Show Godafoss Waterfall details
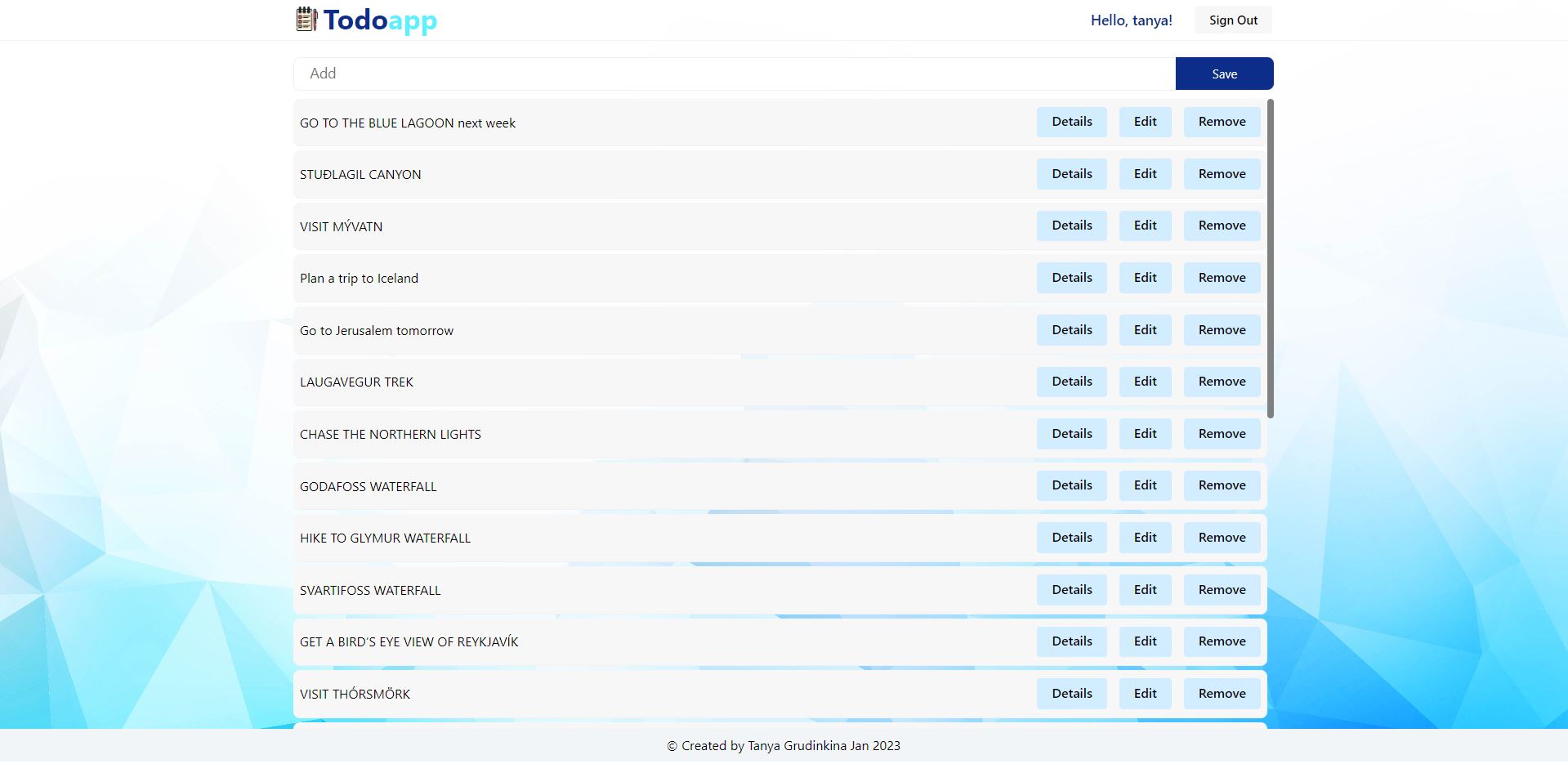1568x764 pixels. click(1072, 485)
